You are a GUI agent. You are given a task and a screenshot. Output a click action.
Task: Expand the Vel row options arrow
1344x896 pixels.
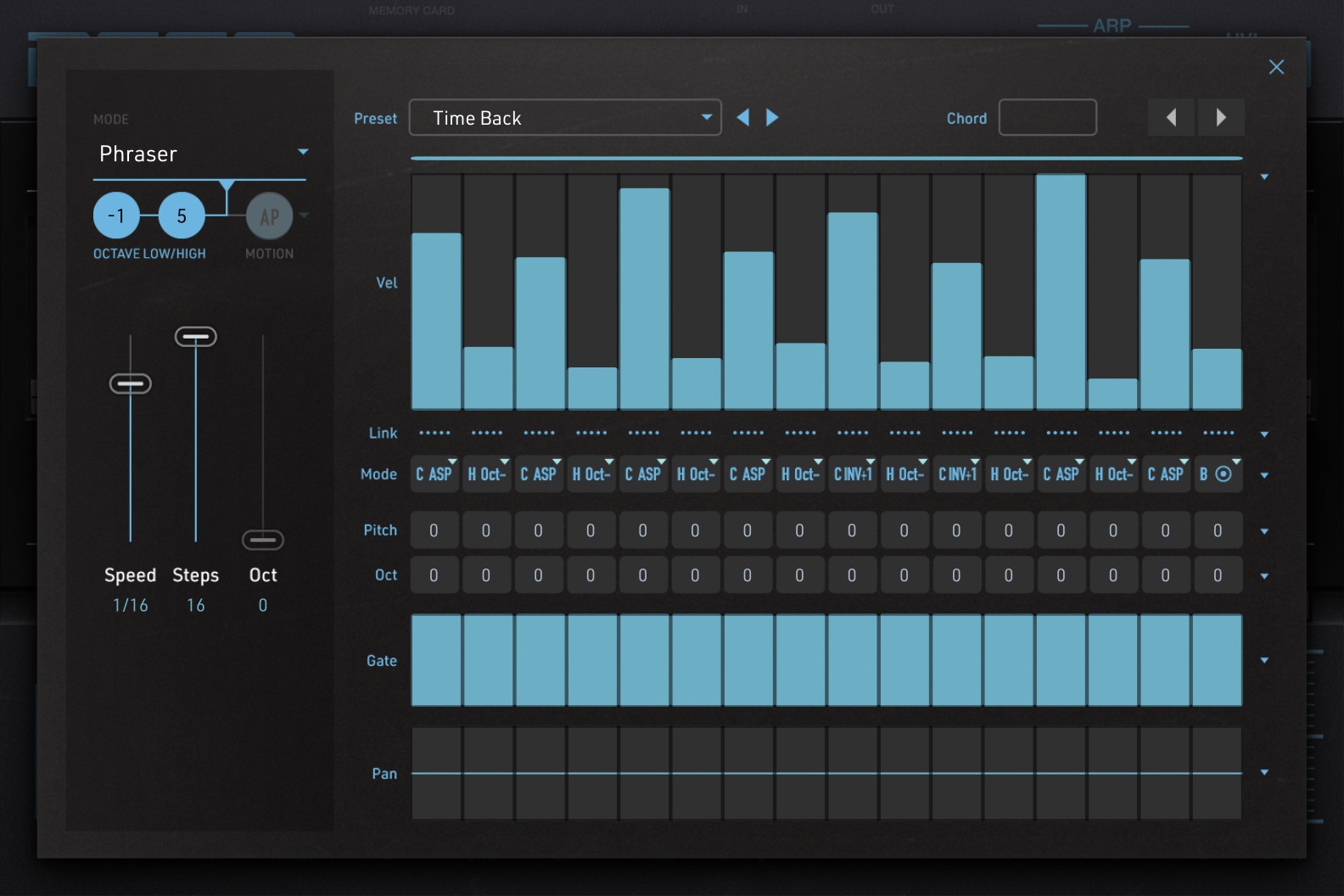[1264, 176]
